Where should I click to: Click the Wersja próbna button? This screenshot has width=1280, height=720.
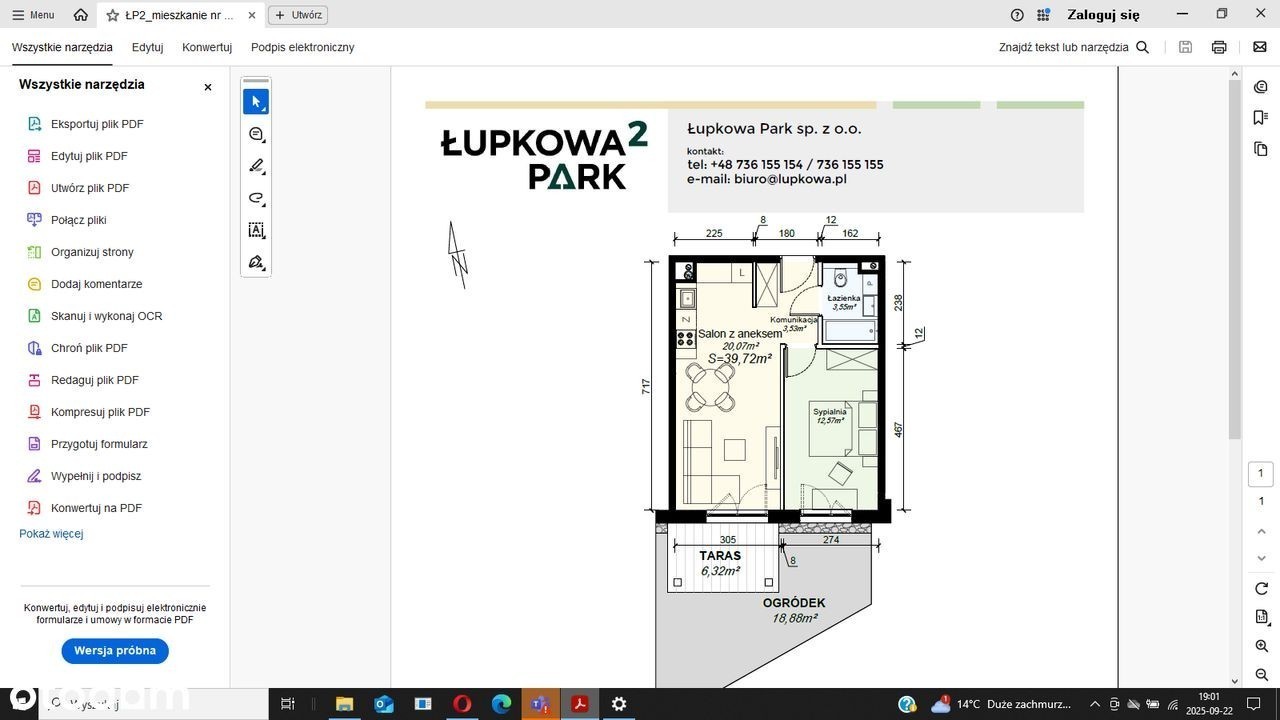pyautogui.click(x=115, y=651)
